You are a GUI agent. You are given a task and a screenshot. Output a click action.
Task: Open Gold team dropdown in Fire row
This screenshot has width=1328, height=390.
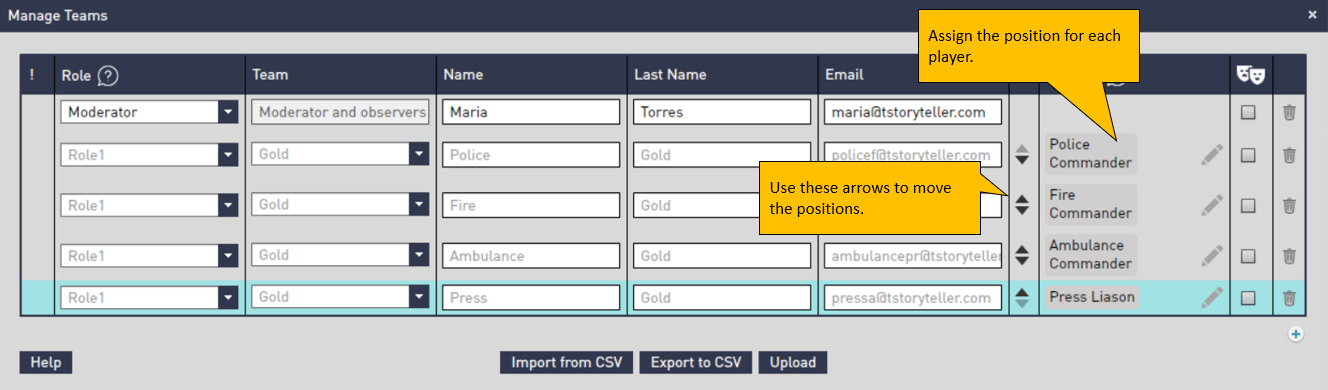(419, 205)
